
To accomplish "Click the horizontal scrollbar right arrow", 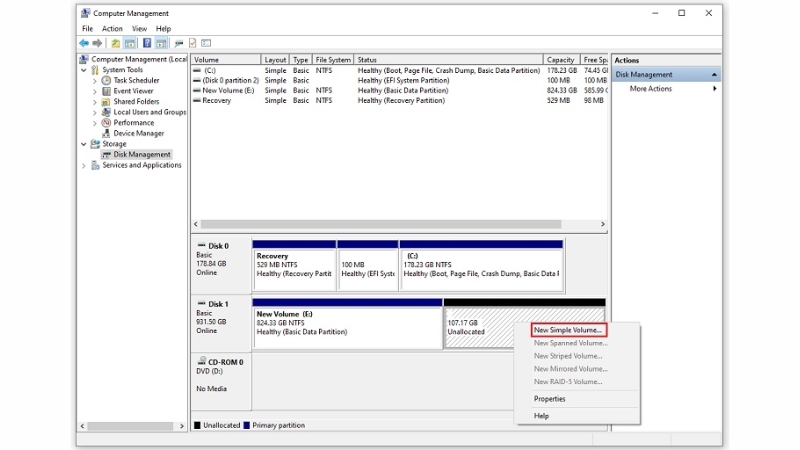I will 603,224.
